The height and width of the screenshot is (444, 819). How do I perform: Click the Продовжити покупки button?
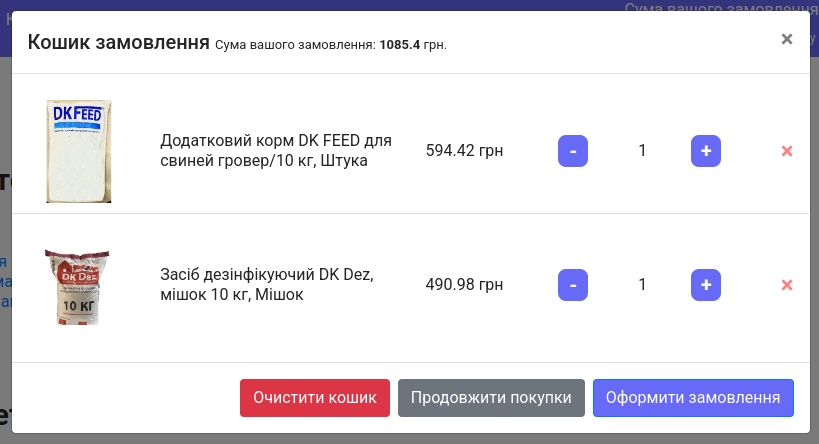(491, 398)
